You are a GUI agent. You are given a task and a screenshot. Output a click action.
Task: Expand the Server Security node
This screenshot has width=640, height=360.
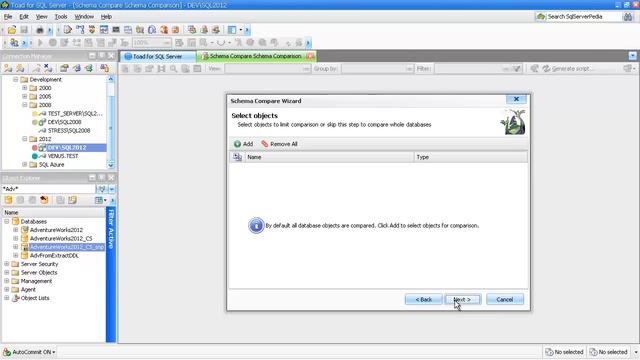[x=7, y=264]
